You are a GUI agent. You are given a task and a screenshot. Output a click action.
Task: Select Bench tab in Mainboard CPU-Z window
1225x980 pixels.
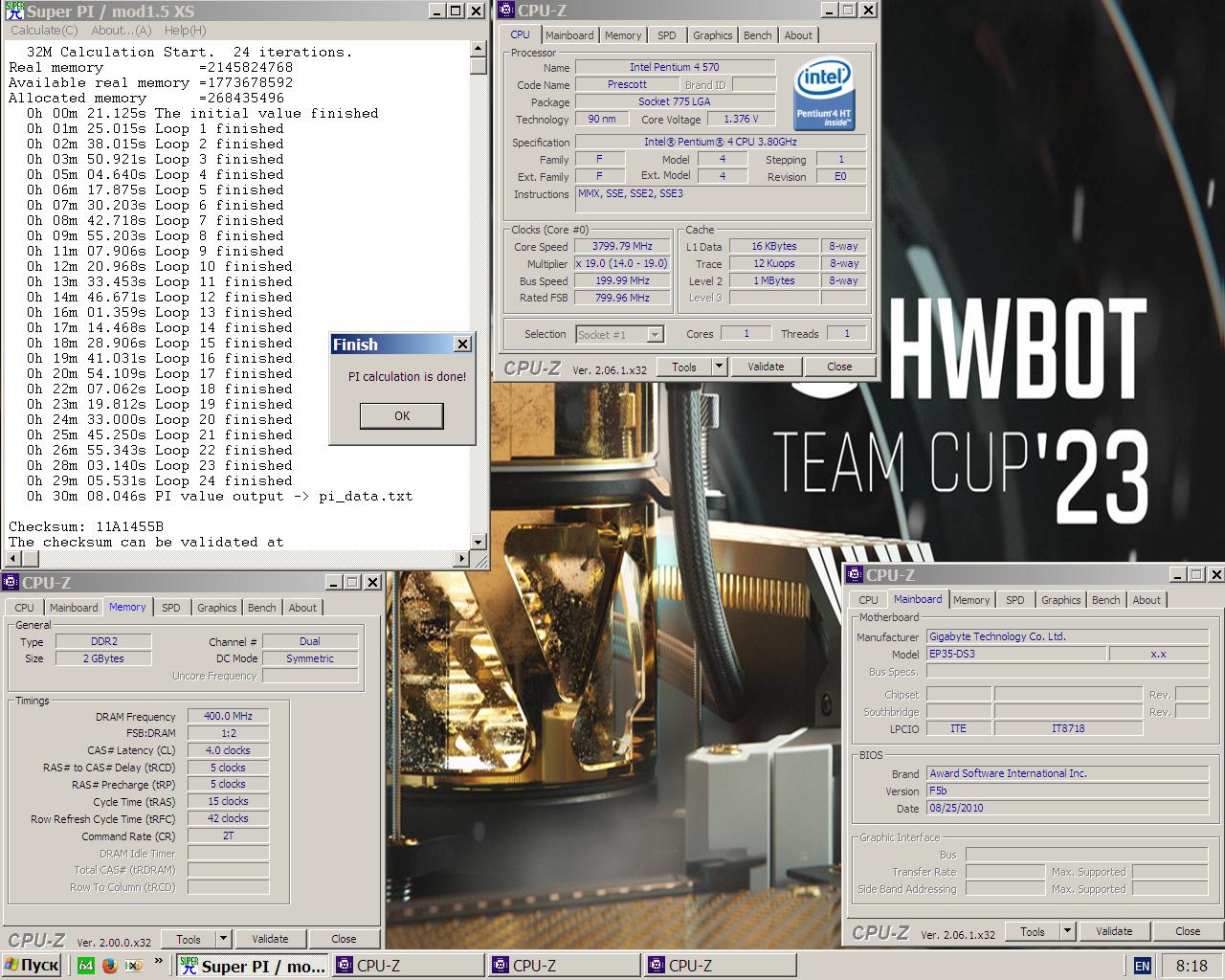point(1106,600)
